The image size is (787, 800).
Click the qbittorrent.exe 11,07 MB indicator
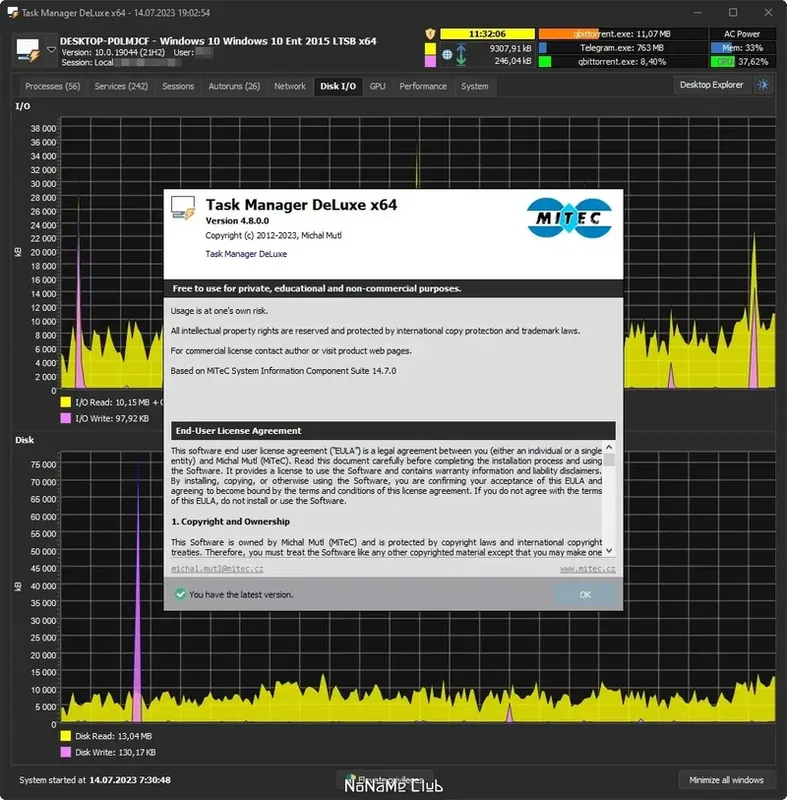point(622,34)
